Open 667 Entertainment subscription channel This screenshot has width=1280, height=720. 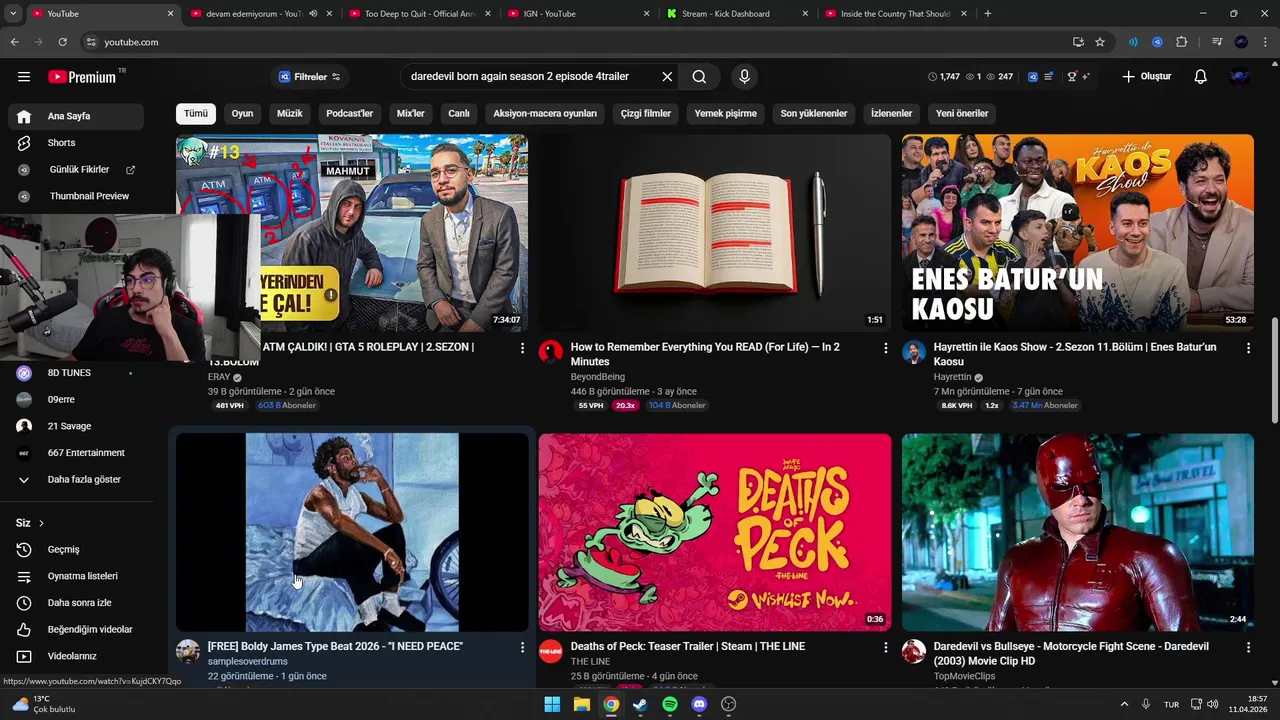tap(76, 453)
